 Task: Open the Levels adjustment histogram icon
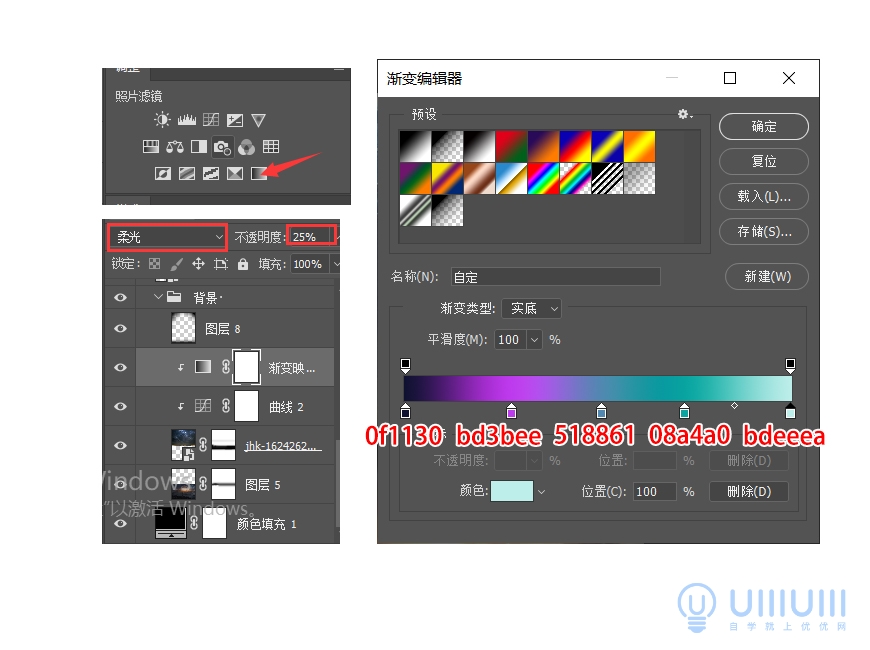point(186,119)
